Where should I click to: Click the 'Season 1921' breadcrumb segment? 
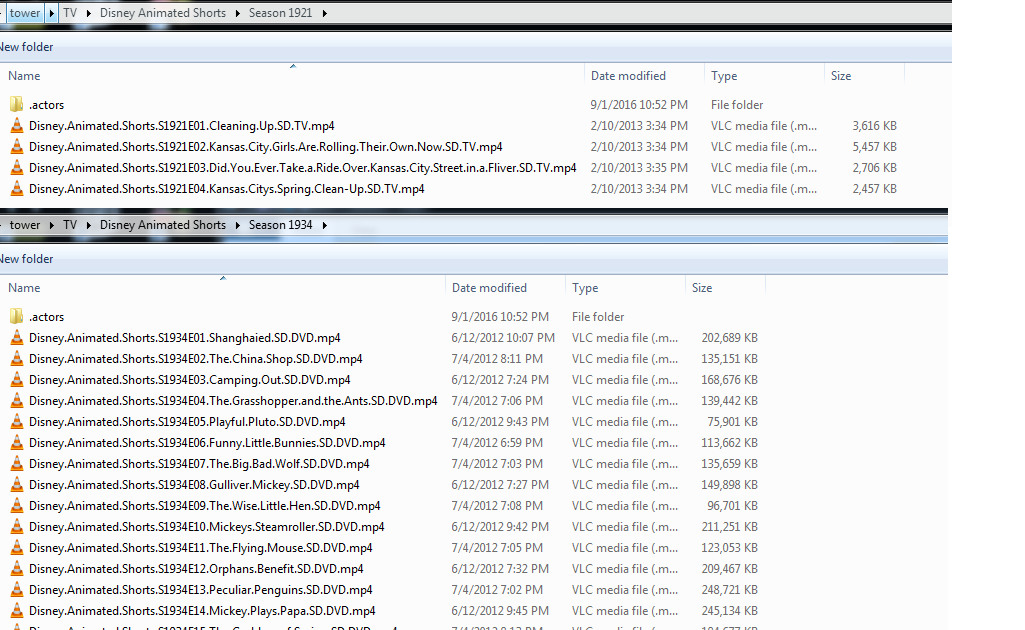(280, 13)
